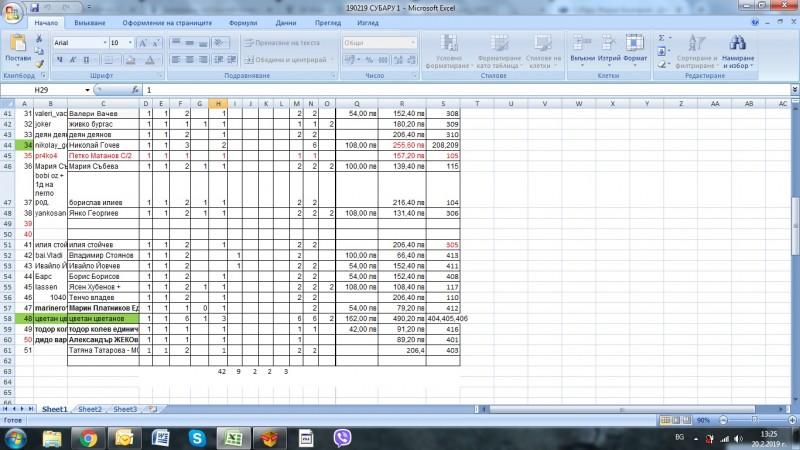Decrease decimal places
The height and width of the screenshot is (450, 800).
tap(411, 60)
